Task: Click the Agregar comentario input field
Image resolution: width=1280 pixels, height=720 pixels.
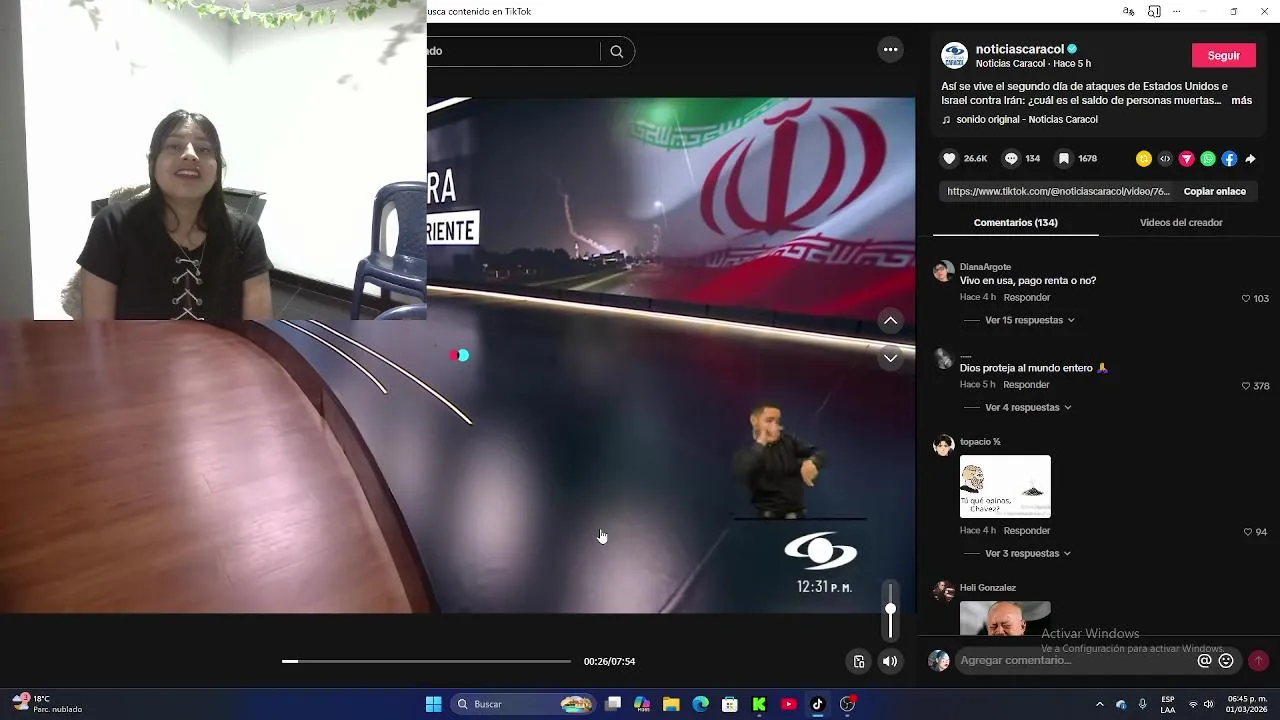Action: coord(1075,661)
